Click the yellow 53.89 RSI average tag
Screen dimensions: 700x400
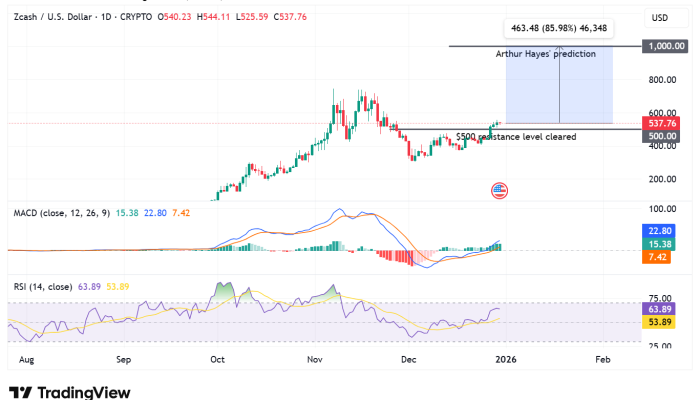(x=660, y=323)
